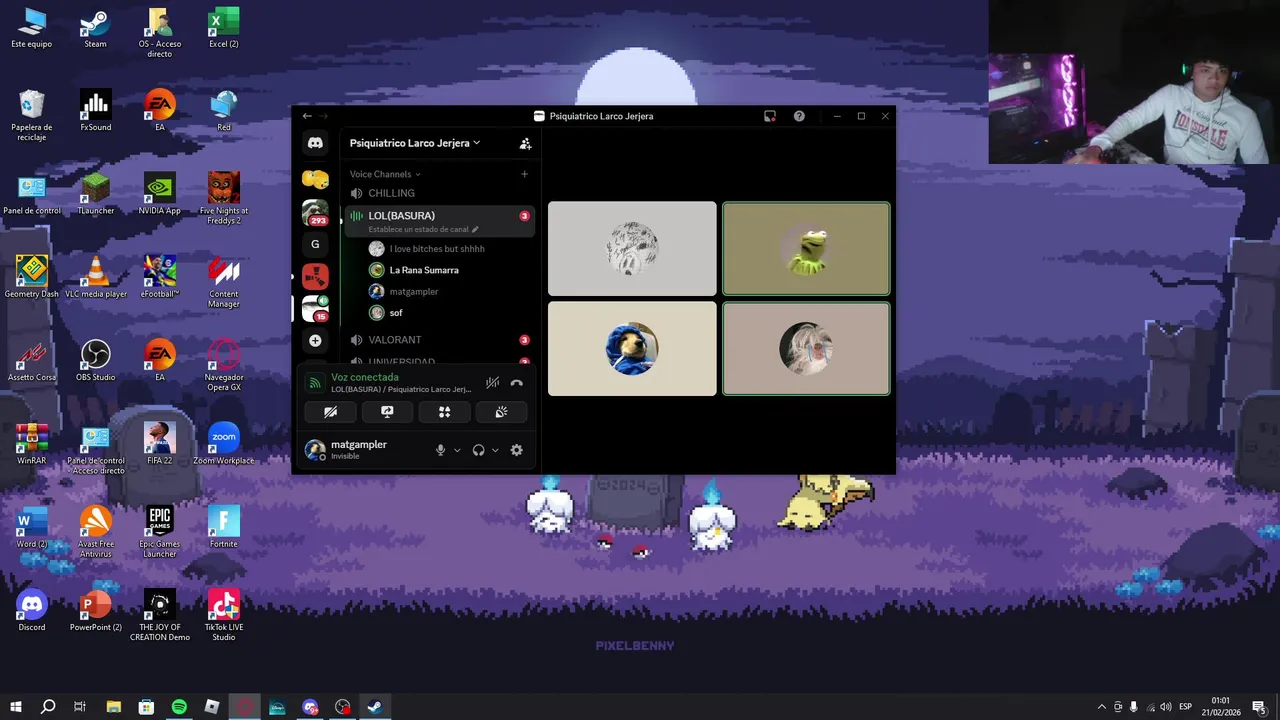Image resolution: width=1280 pixels, height=720 pixels.
Task: Open the soundboard button
Action: click(x=501, y=412)
